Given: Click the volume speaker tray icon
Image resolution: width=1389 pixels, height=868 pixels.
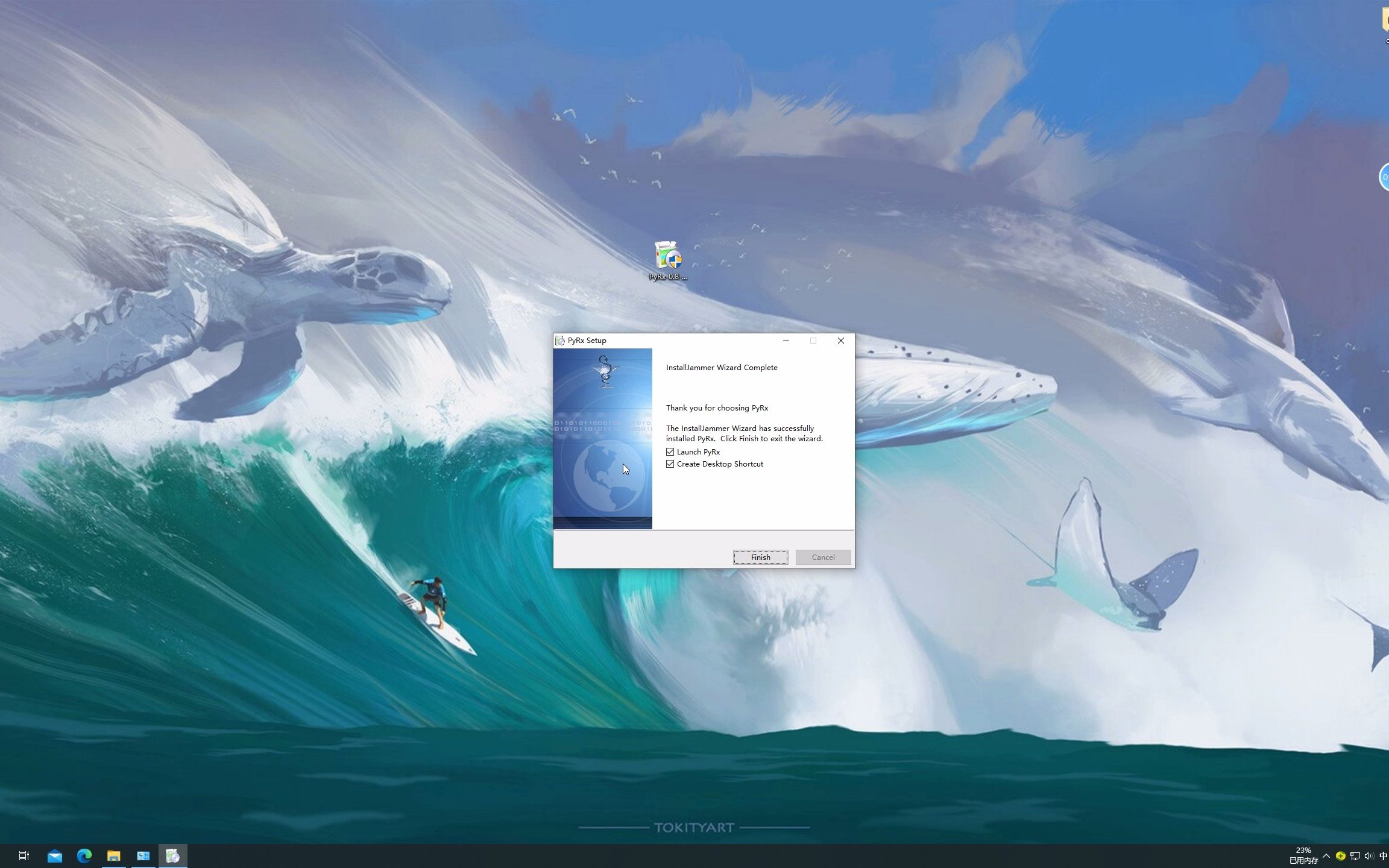Looking at the screenshot, I should (x=1369, y=856).
